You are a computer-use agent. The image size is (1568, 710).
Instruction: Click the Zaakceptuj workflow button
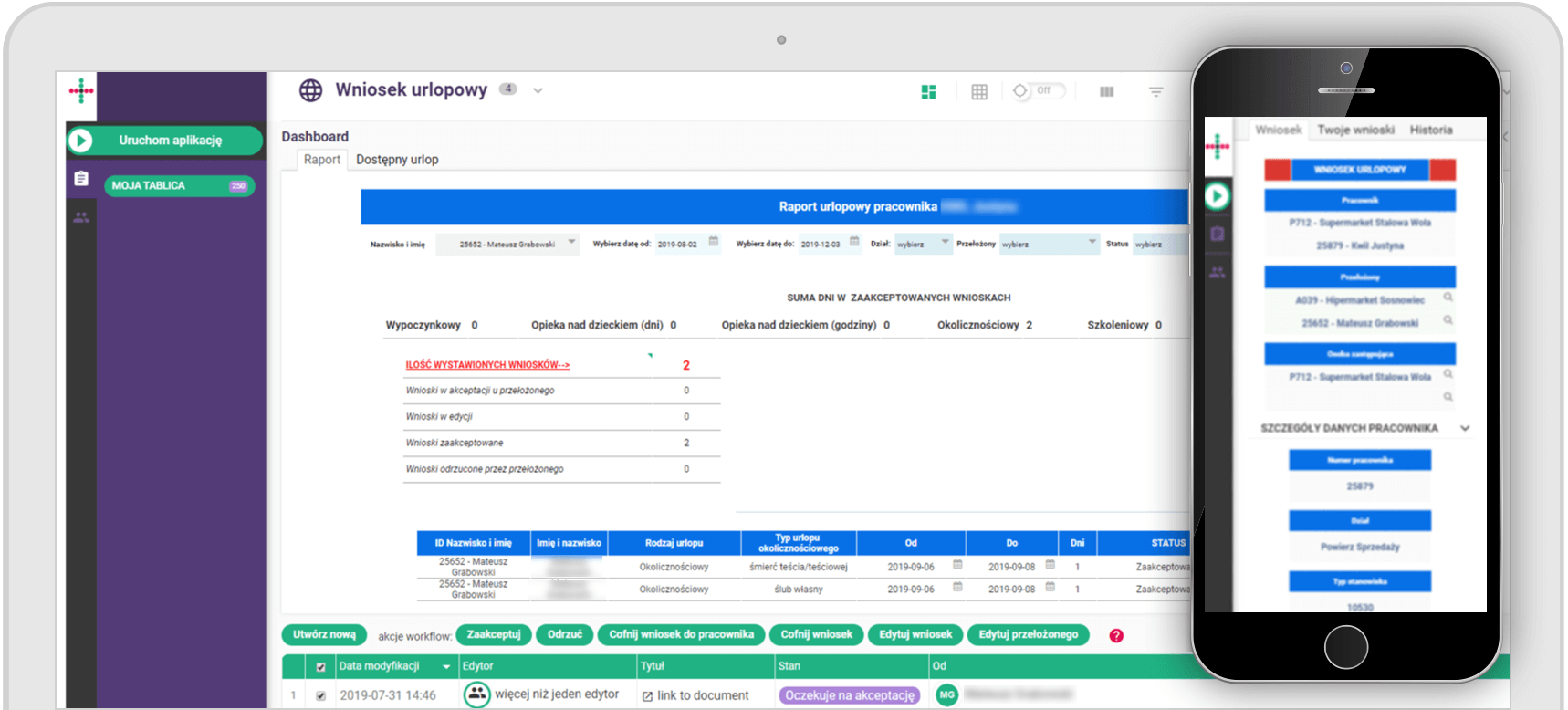coord(493,635)
